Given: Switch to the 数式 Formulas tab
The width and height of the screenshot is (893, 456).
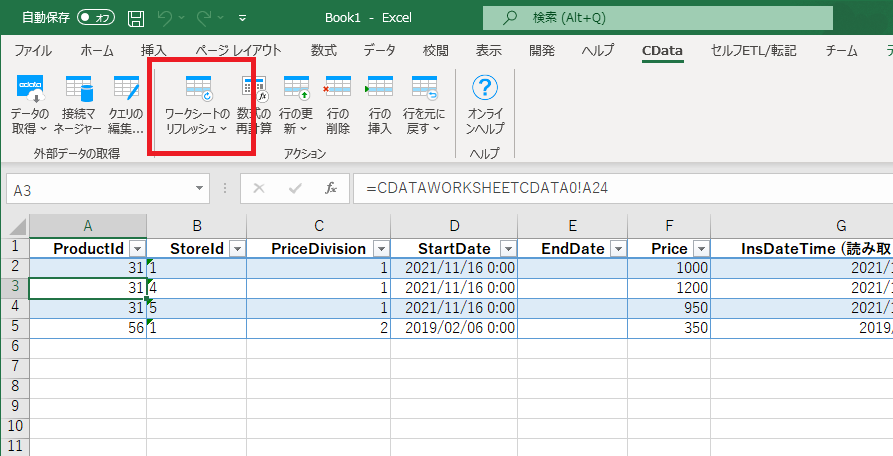Looking at the screenshot, I should pyautogui.click(x=323, y=51).
